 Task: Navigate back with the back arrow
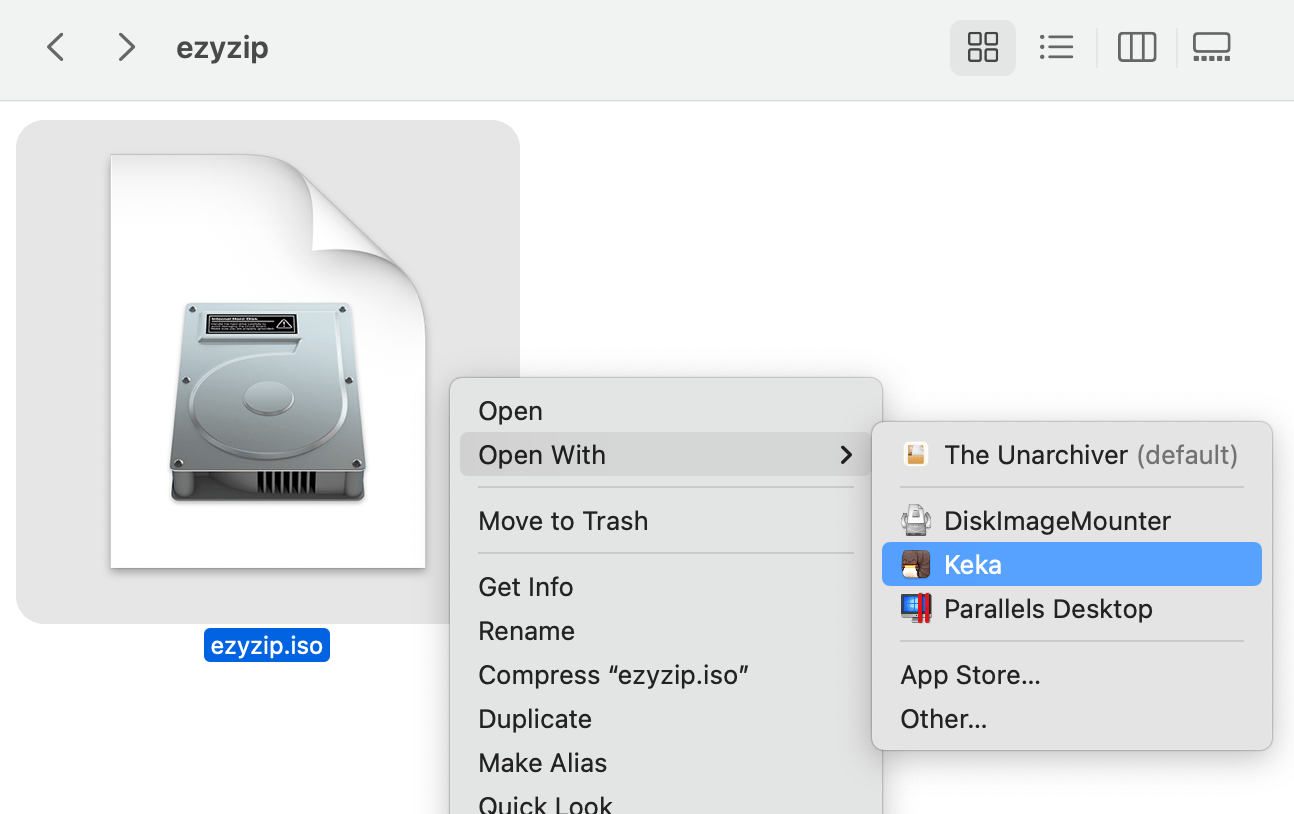55,47
